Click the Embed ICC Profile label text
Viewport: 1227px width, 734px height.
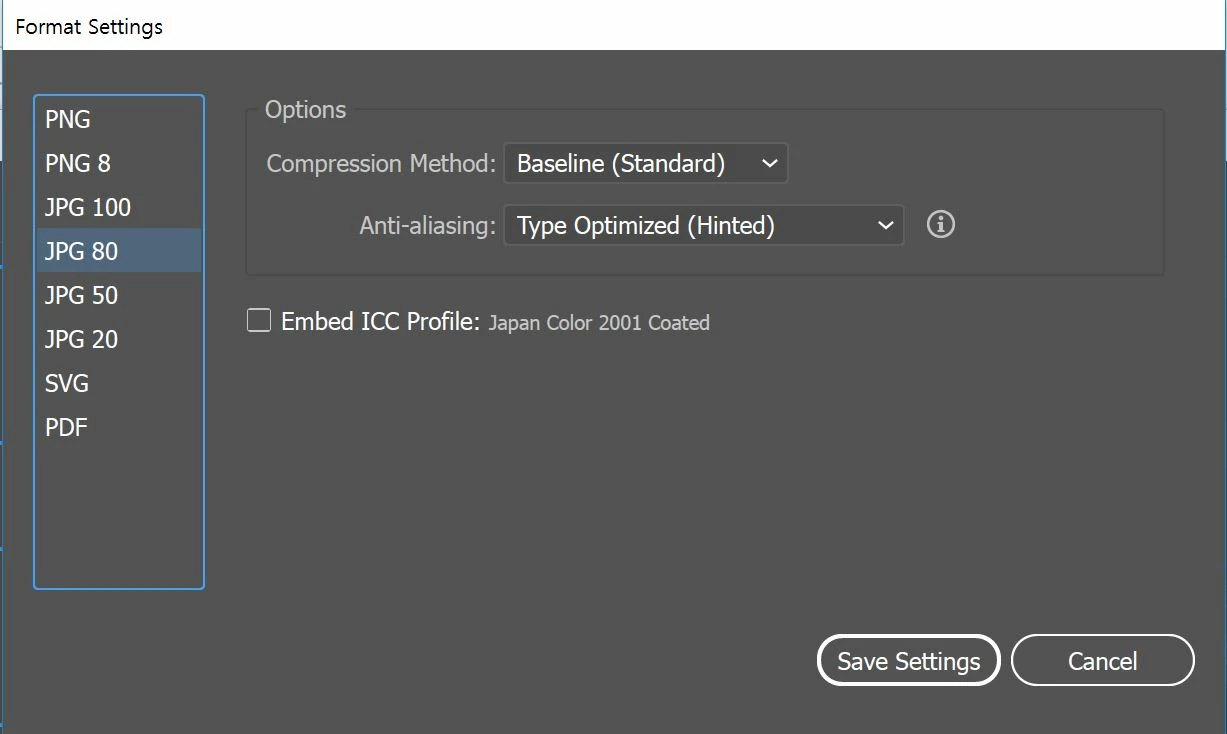(381, 321)
